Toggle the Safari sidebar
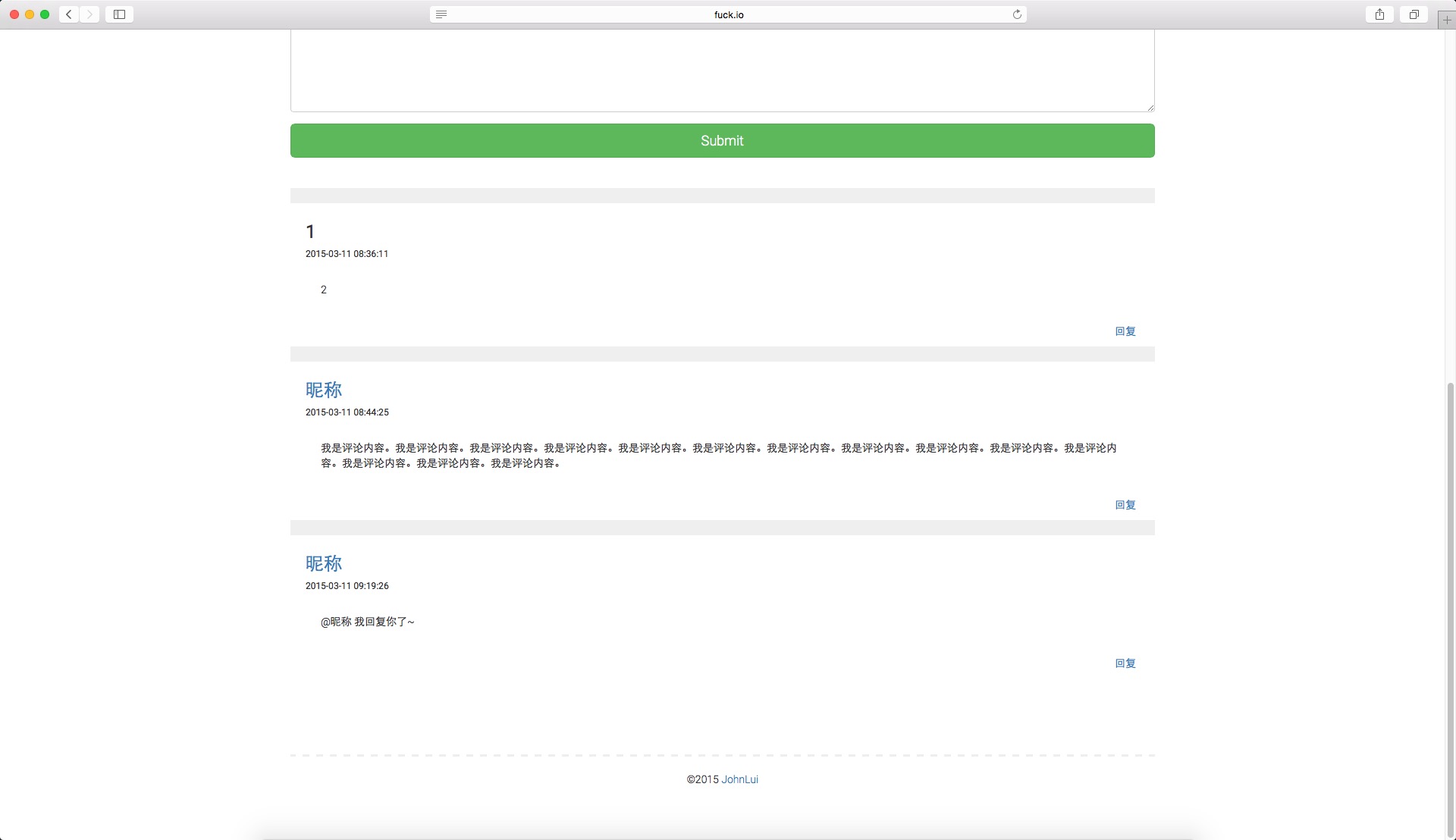 pyautogui.click(x=118, y=14)
